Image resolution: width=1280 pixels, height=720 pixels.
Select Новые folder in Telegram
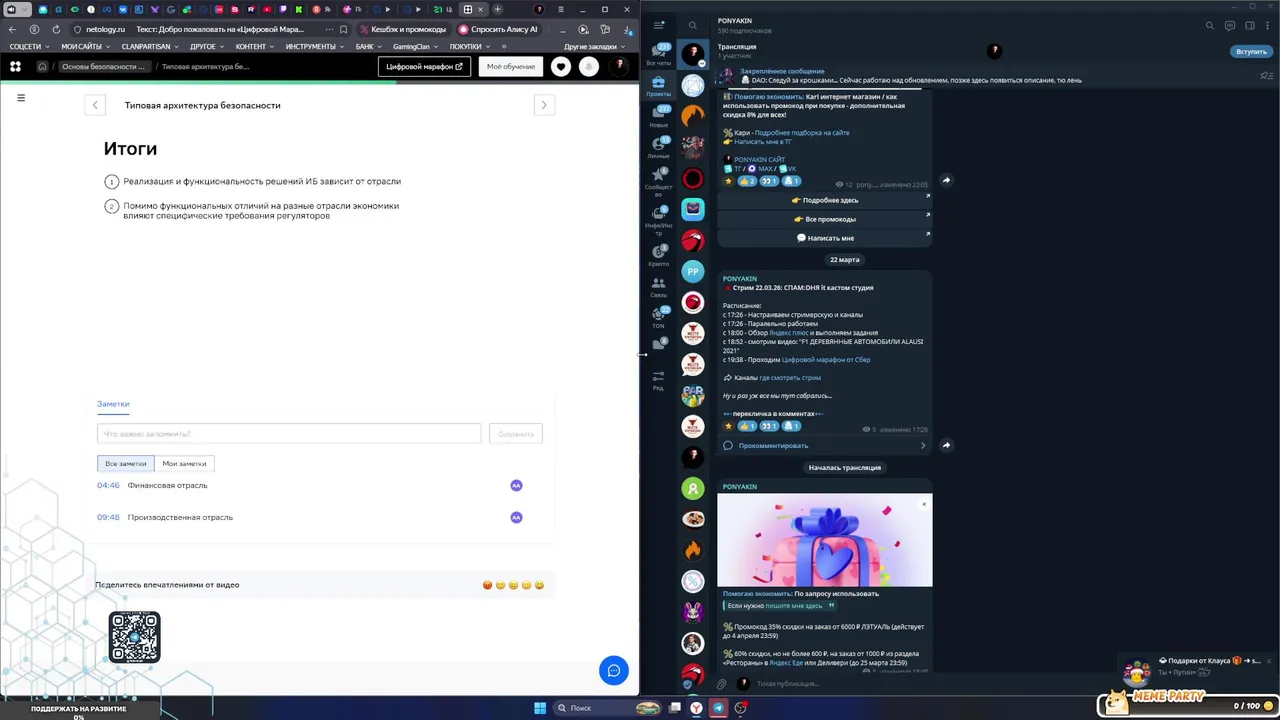click(658, 117)
